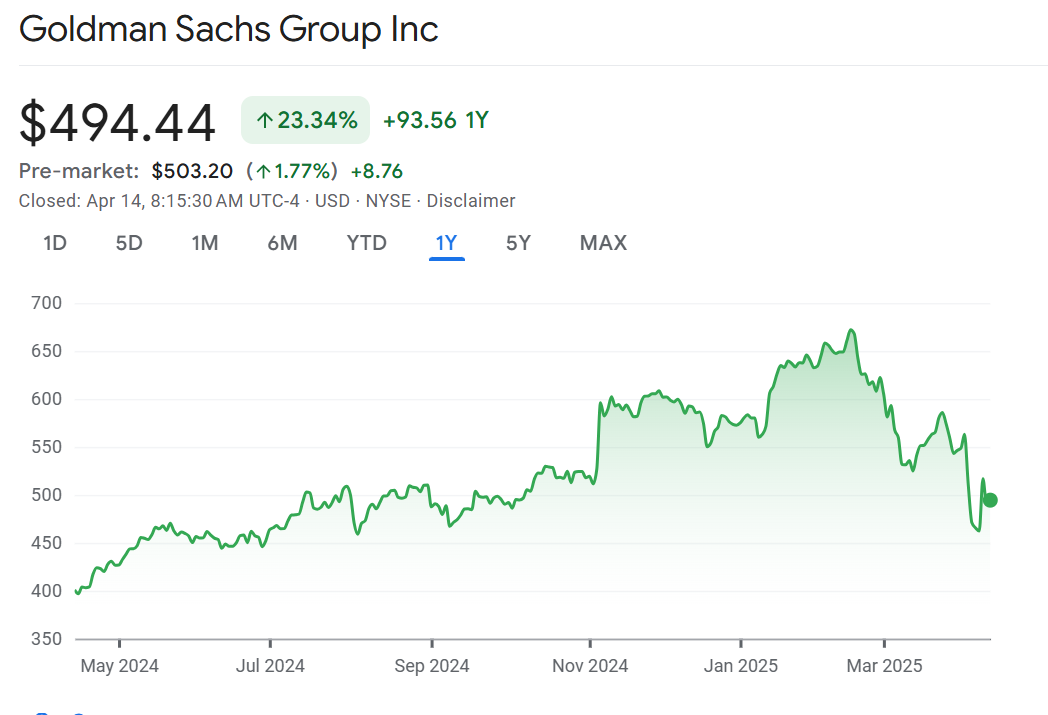
Task: Switch chart to 5Y range
Action: coord(518,243)
